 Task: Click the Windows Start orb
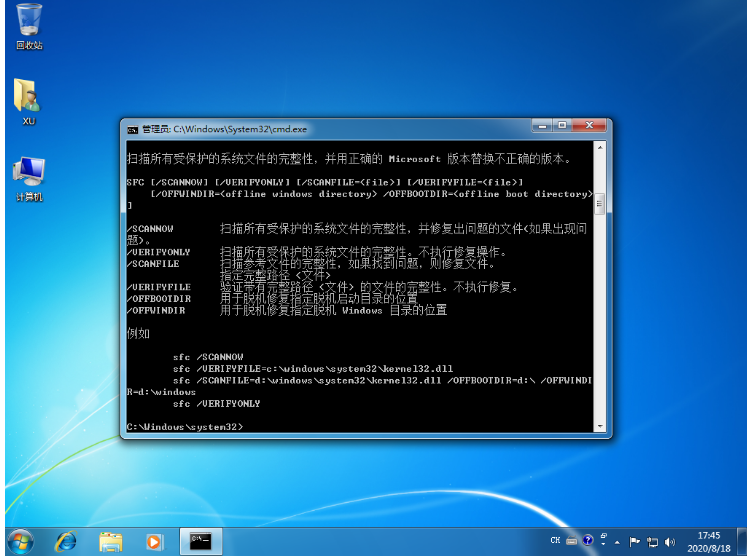(x=19, y=541)
